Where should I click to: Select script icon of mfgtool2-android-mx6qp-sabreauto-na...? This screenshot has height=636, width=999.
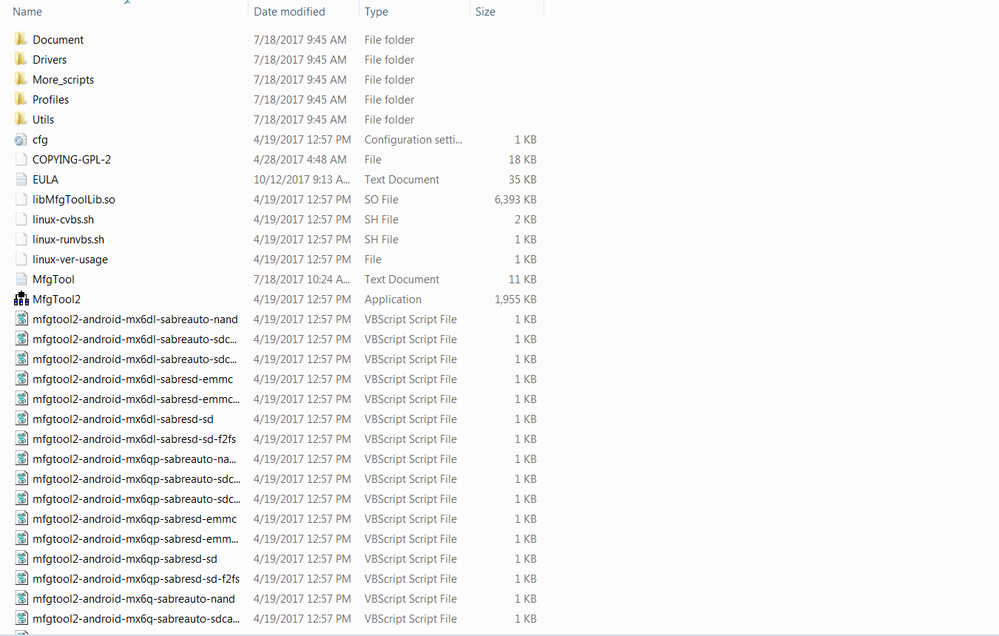[x=22, y=459]
